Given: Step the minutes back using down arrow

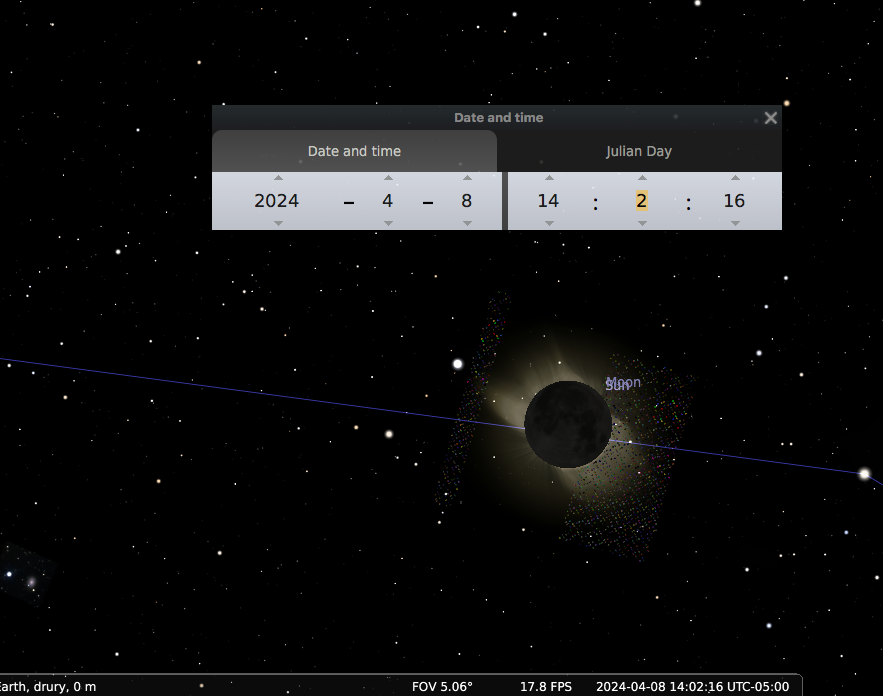Looking at the screenshot, I should [x=642, y=223].
